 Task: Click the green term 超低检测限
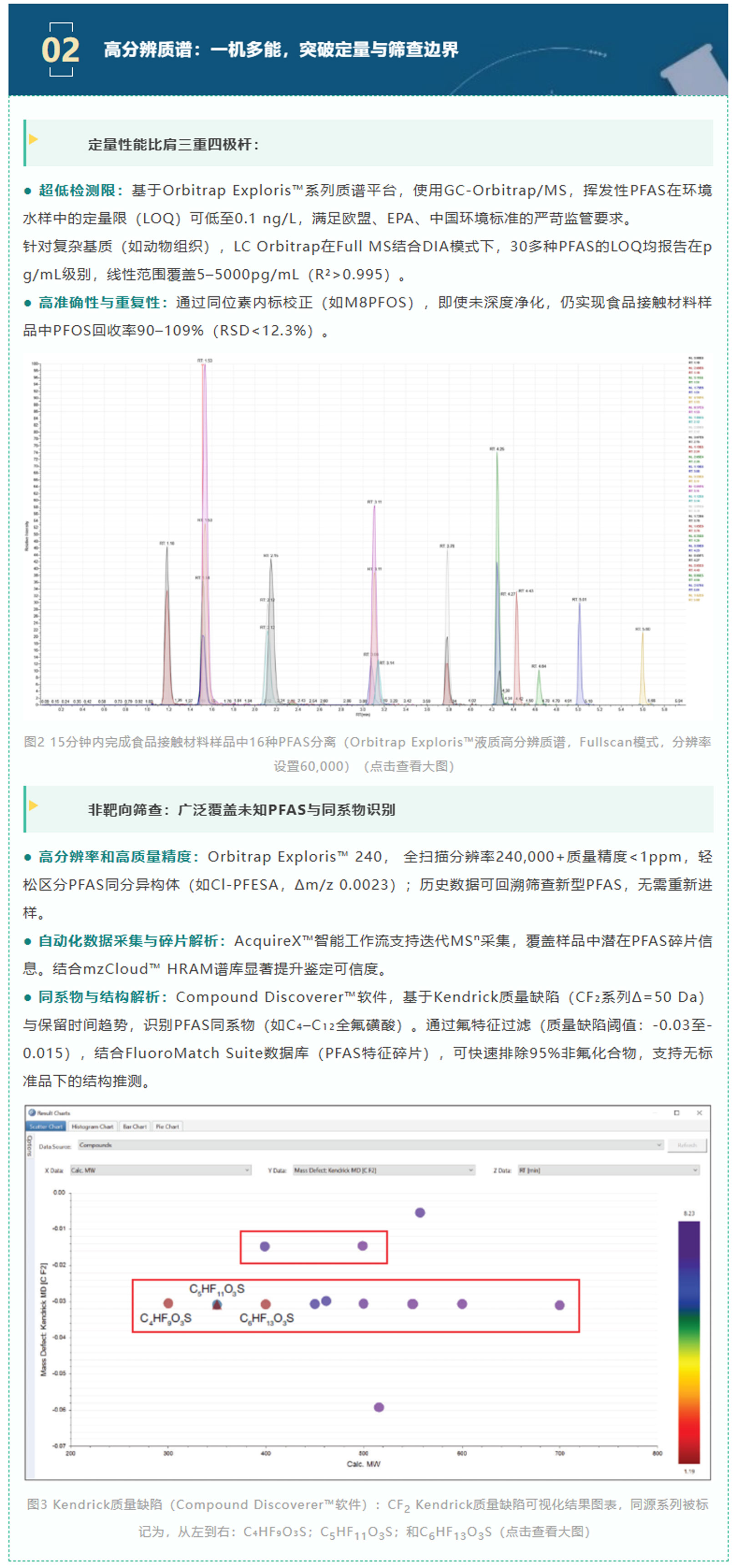point(77,190)
